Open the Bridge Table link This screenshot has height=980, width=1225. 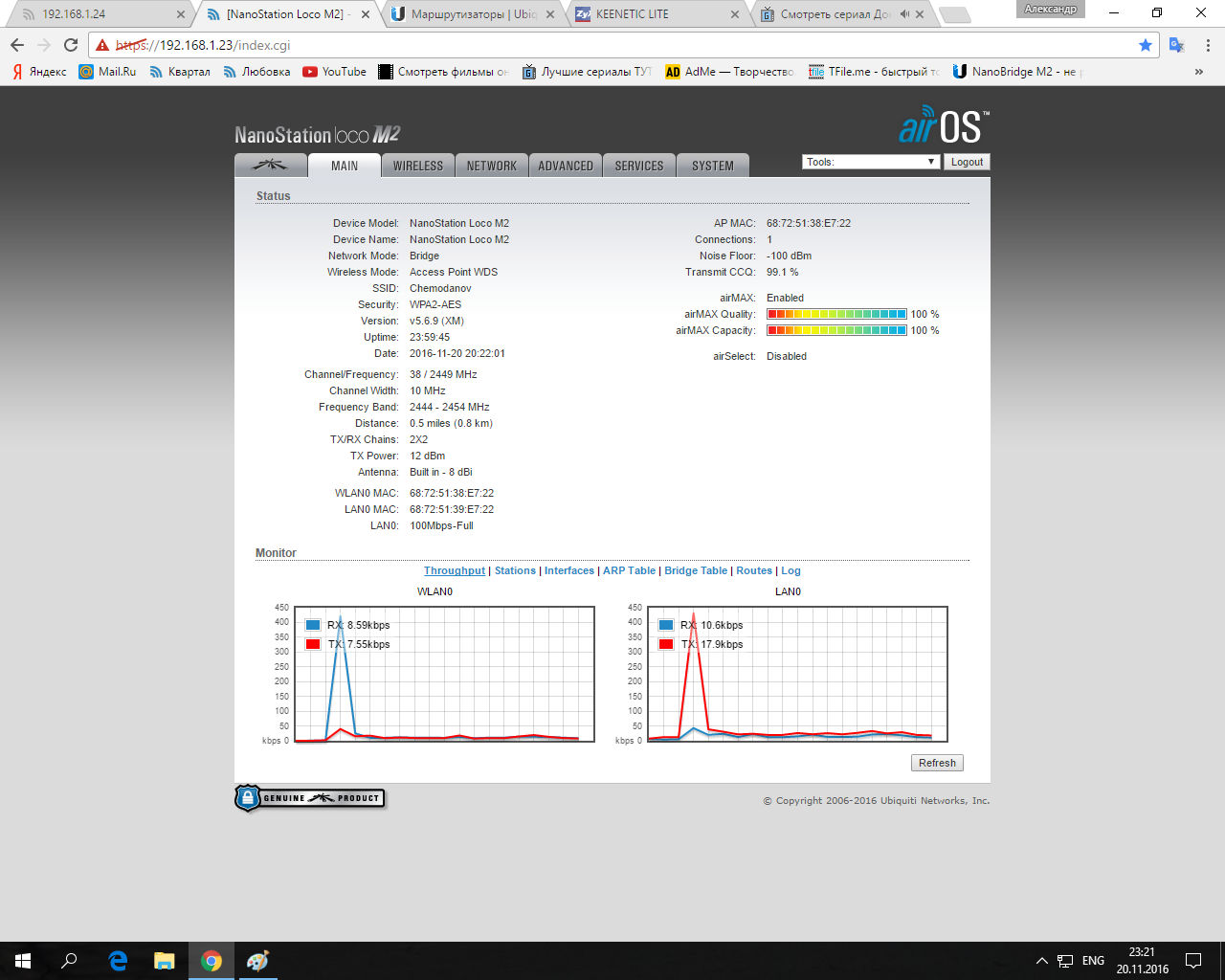click(696, 570)
